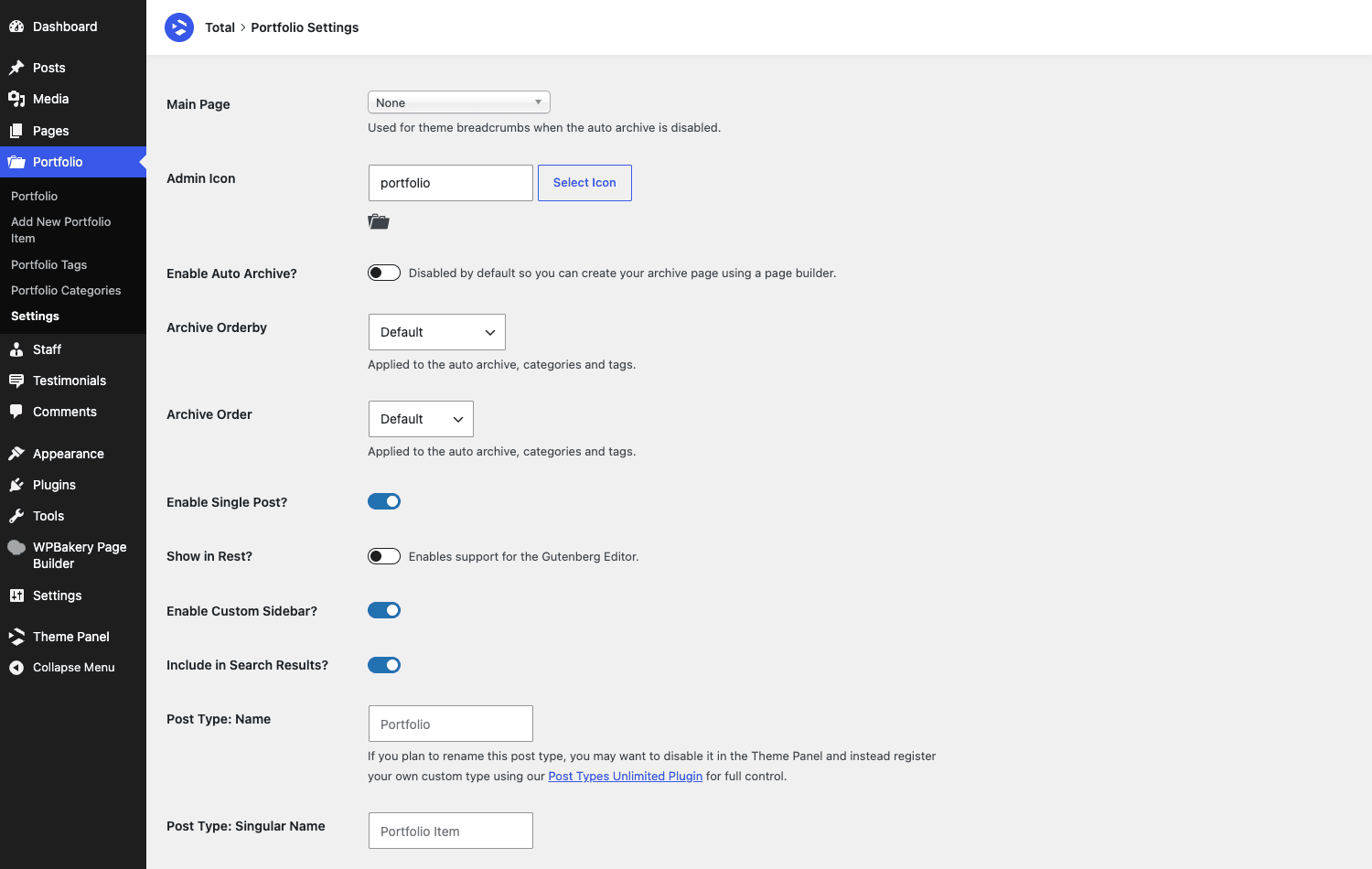The image size is (1372, 869).
Task: Open Media in admin menu
Action: pyautogui.click(x=73, y=99)
